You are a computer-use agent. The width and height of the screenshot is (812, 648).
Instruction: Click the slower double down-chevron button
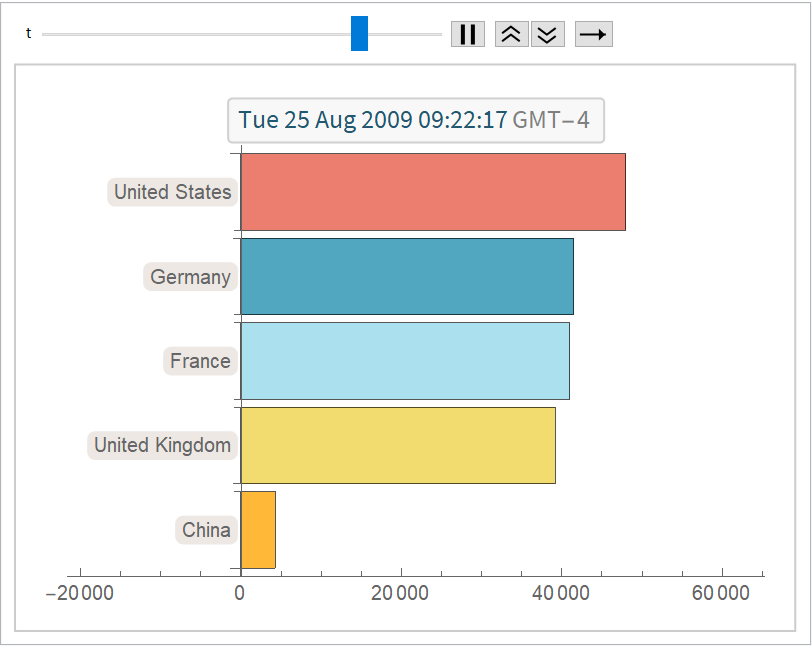[x=547, y=34]
